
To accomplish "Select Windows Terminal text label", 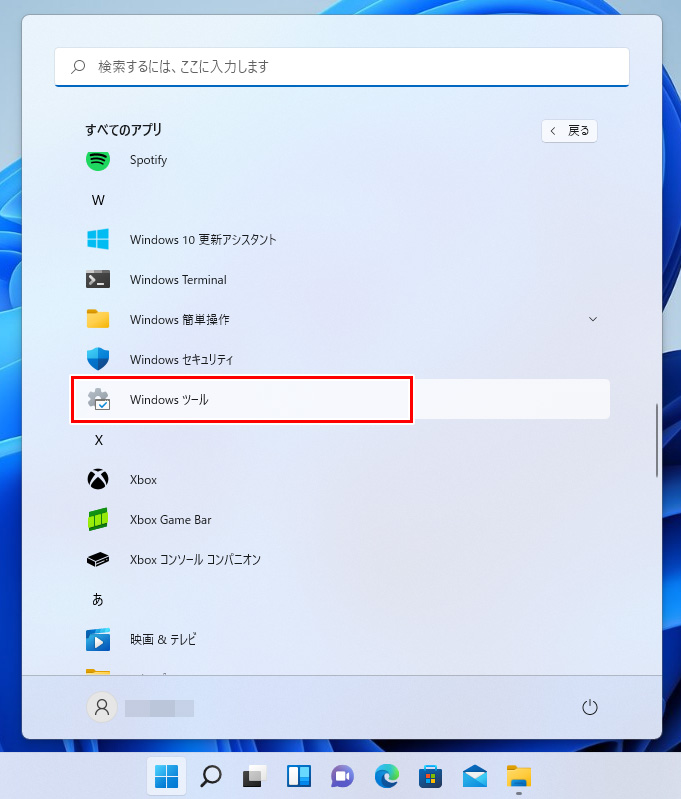I will 178,280.
